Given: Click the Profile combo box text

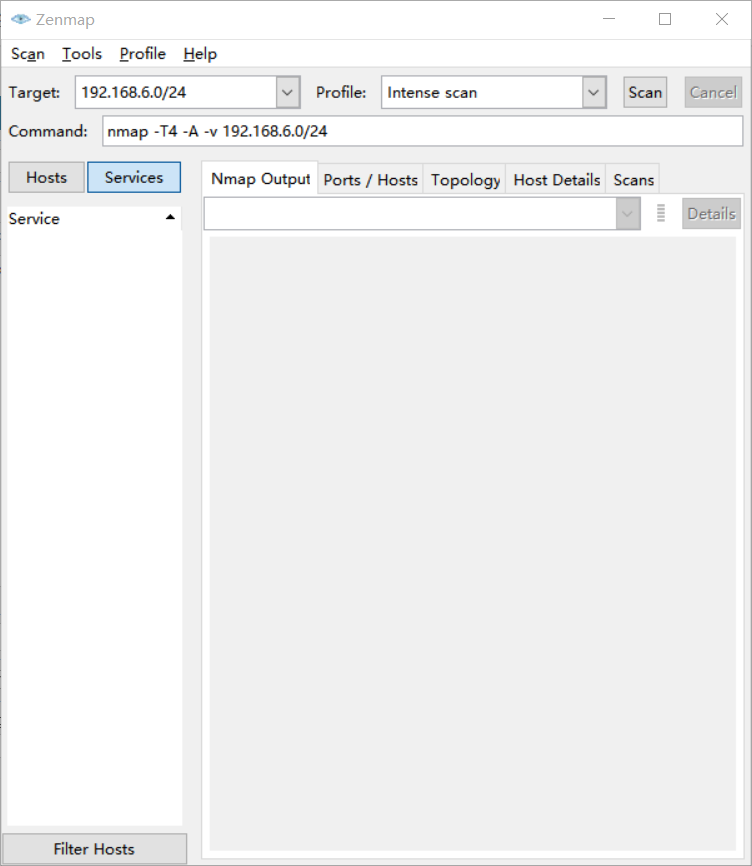Looking at the screenshot, I should click(482, 92).
